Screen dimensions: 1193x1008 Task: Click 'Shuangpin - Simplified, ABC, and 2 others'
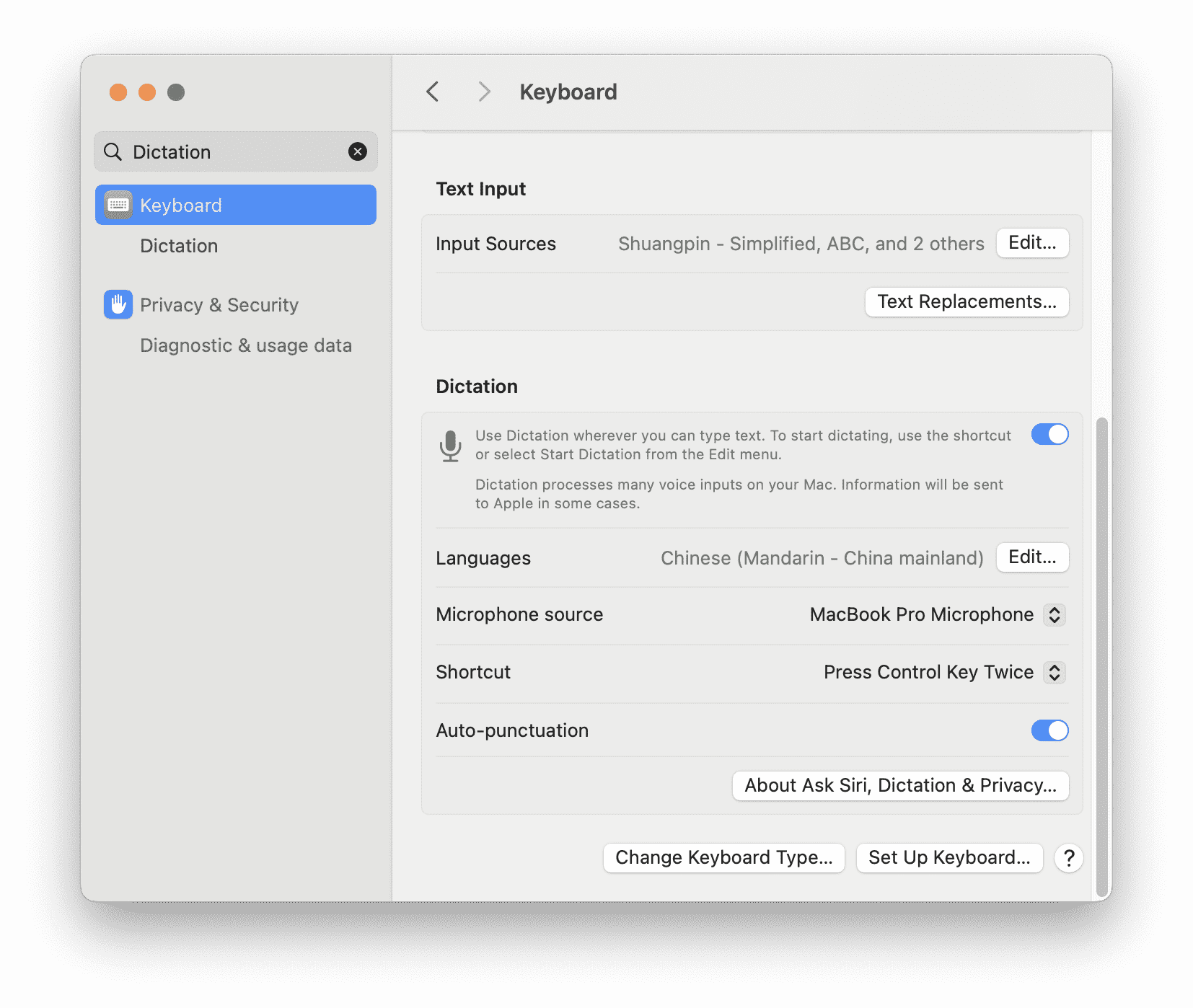pos(801,244)
